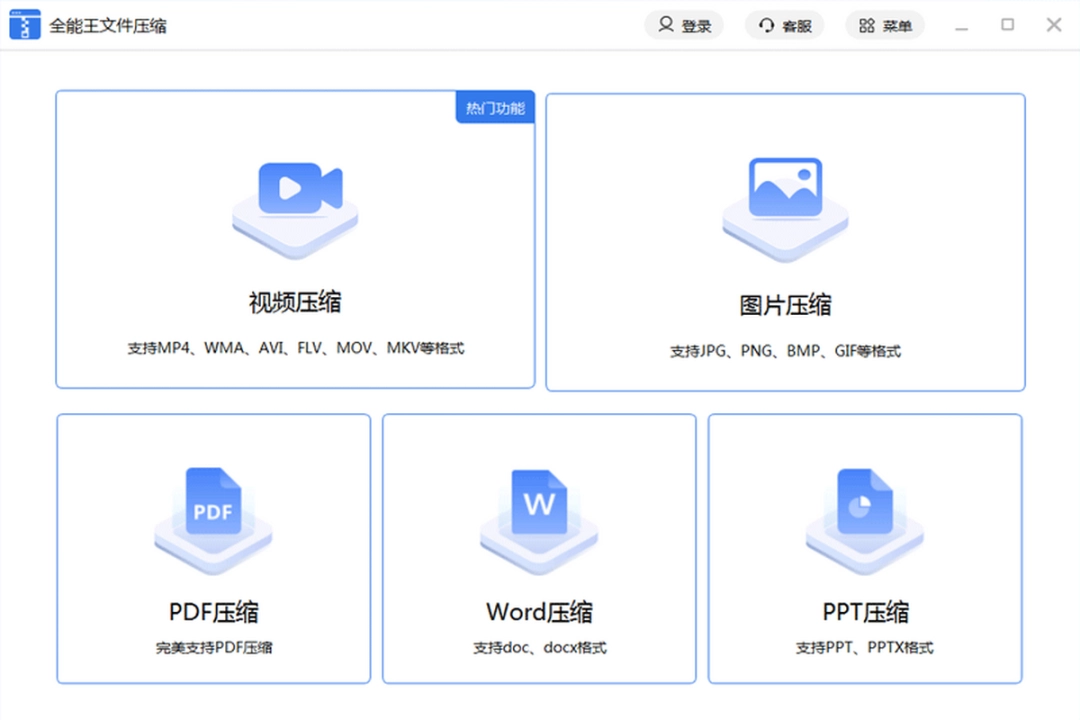Click the grid icon next to 菜单
This screenshot has height=720, width=1080.
(866, 25)
